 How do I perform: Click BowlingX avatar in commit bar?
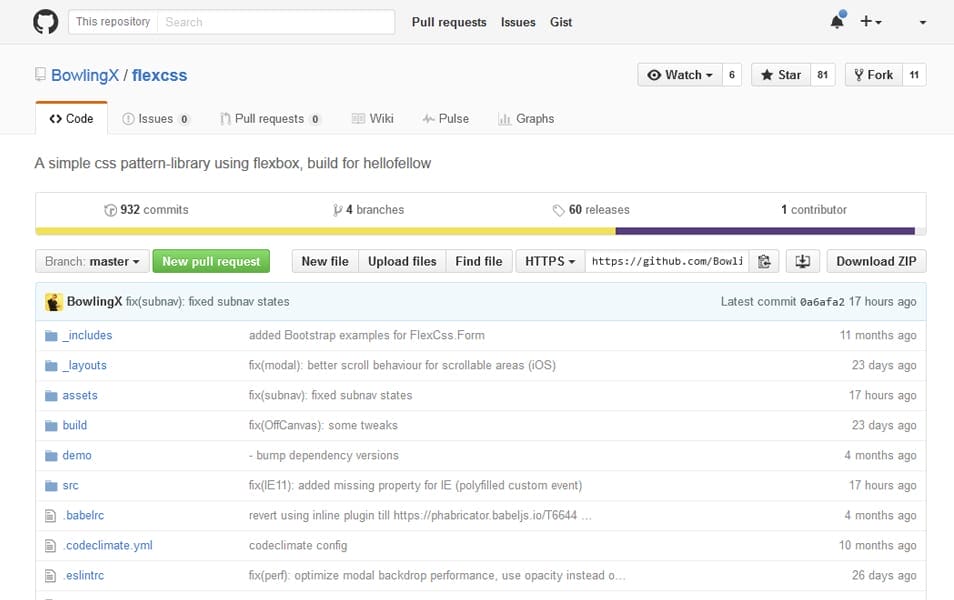click(54, 302)
